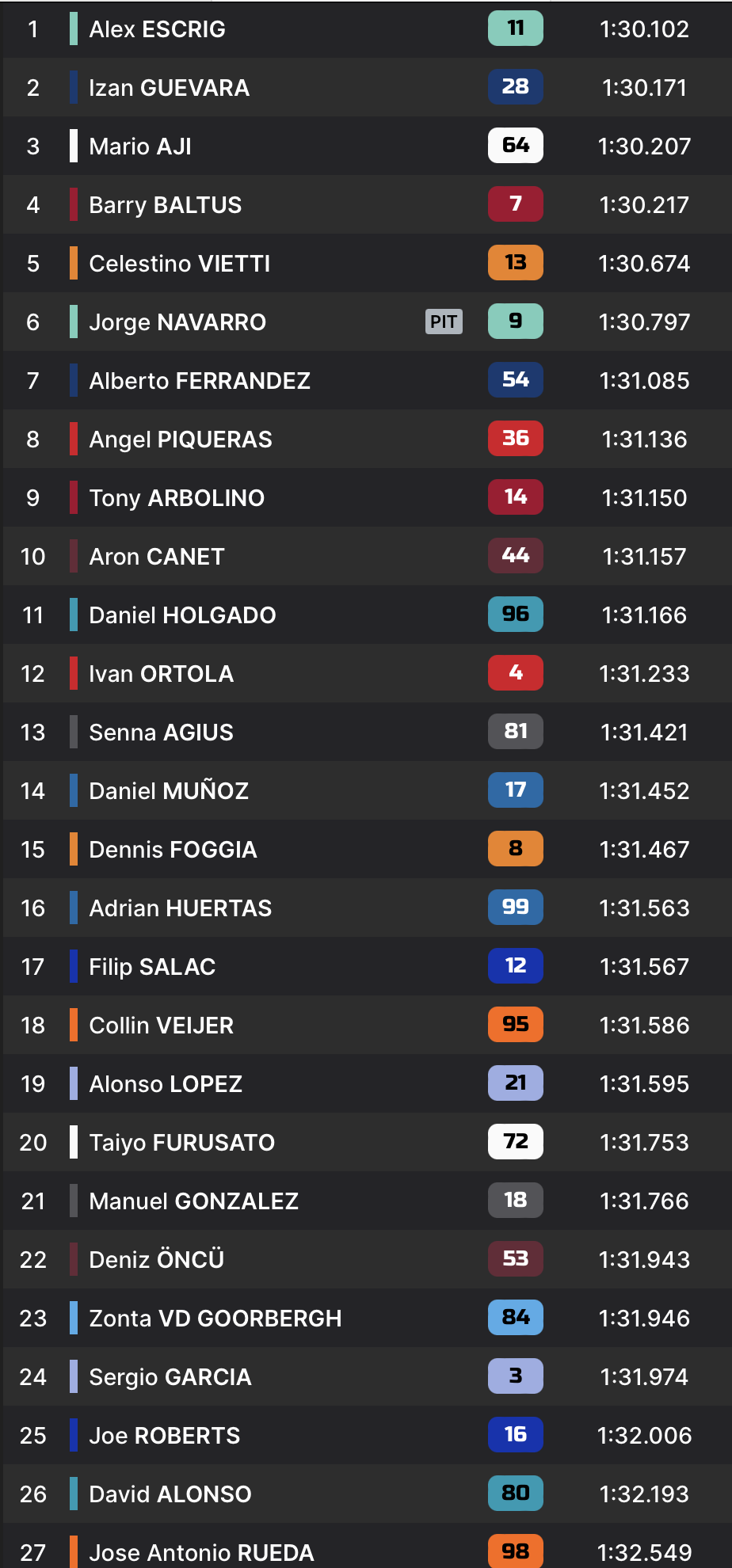Click the red team color bar beside Ivan Ortola
Screen dimensions: 732x1568
pyautogui.click(x=74, y=673)
